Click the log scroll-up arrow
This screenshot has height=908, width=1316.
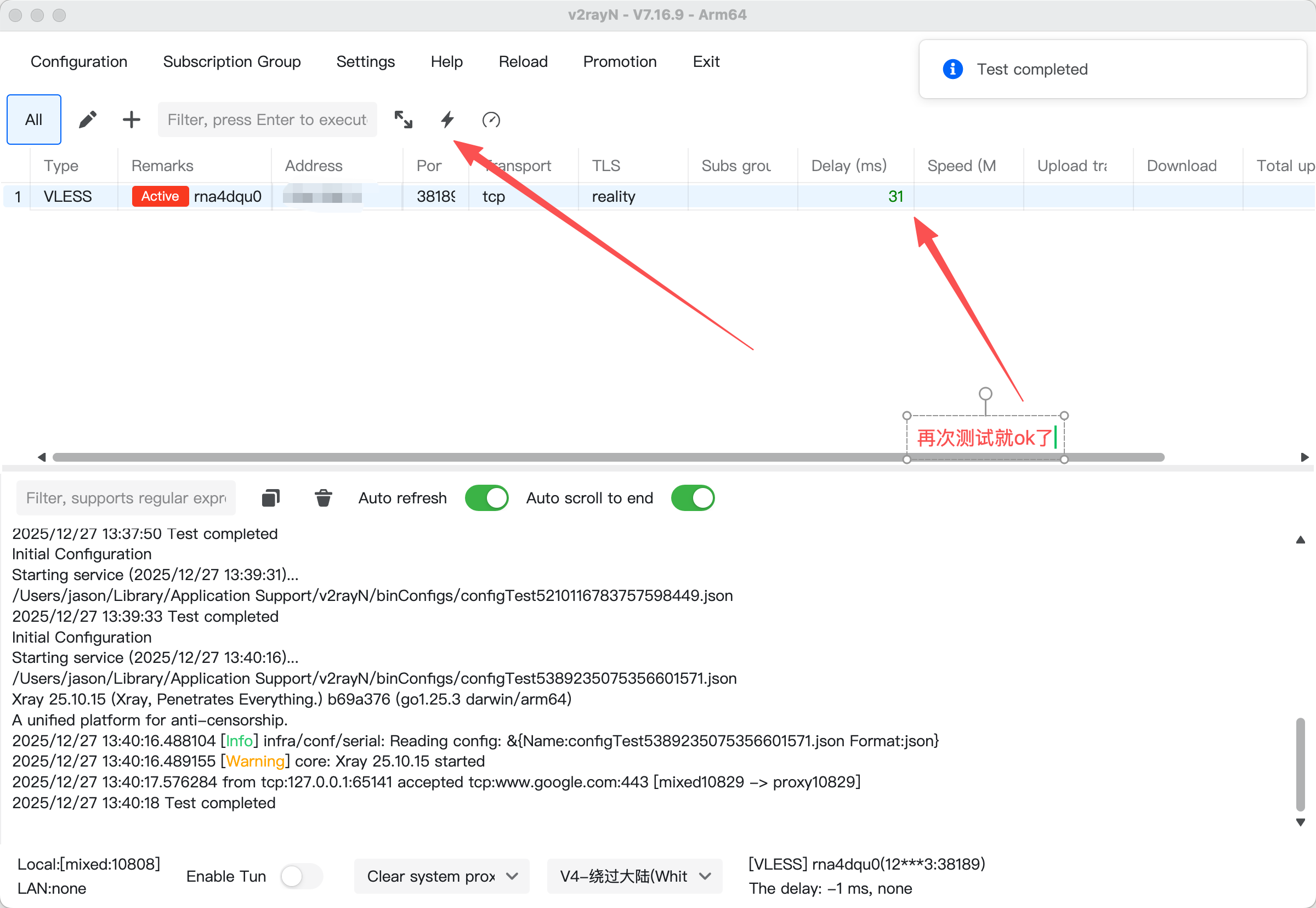pyautogui.click(x=1301, y=540)
